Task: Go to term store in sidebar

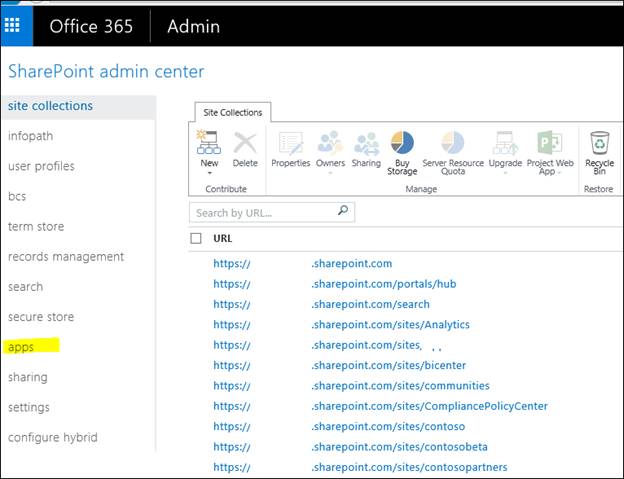Action: pyautogui.click(x=36, y=227)
